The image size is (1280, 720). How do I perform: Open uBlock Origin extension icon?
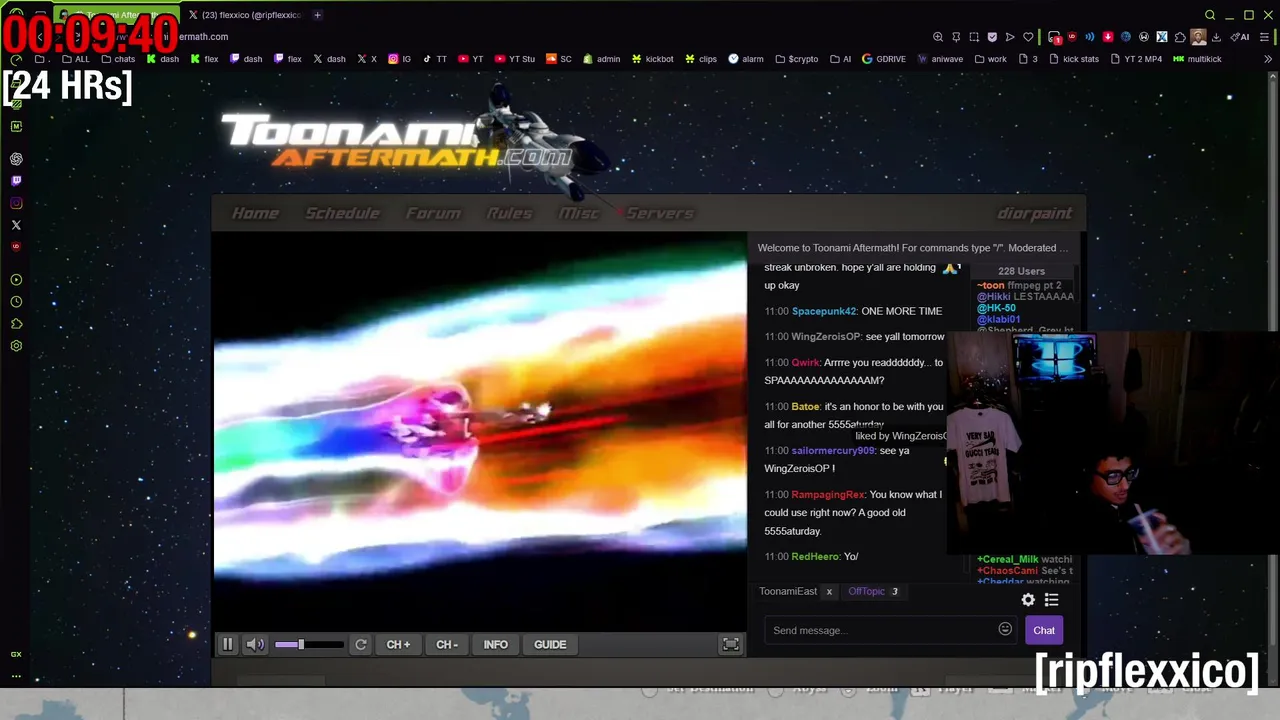[1072, 37]
